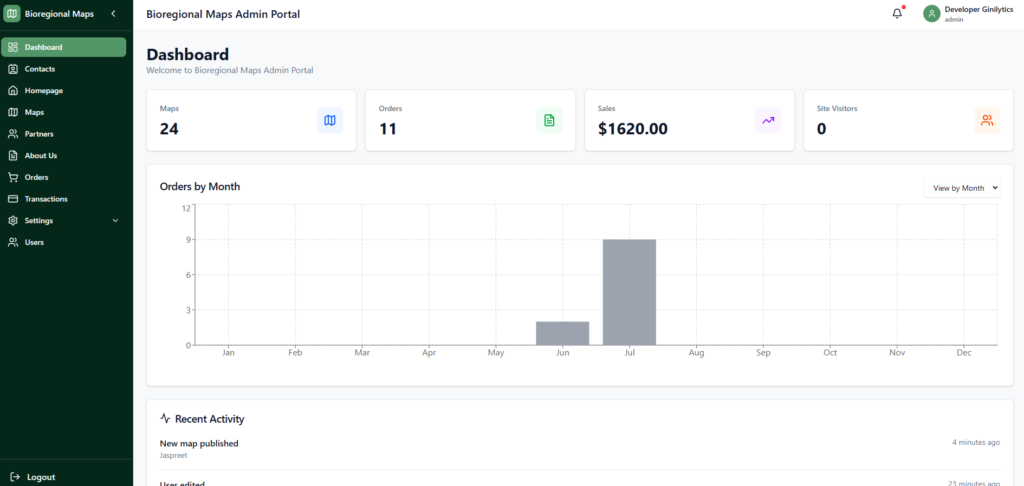Screen dimensions: 1024x486
Task: Click the Recent Activity pulse icon
Action: [165, 419]
